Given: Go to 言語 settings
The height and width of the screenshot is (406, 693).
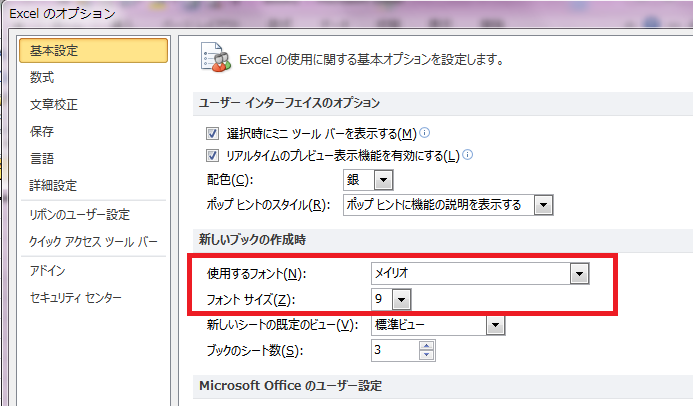Looking at the screenshot, I should pos(42,158).
